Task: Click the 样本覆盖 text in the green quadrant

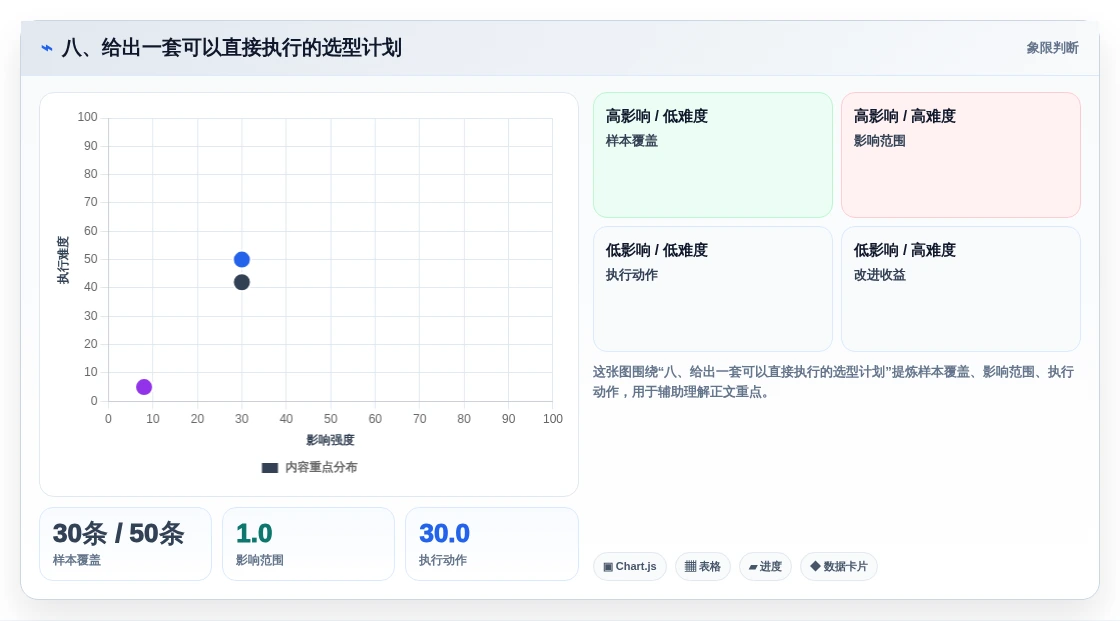Action: [x=631, y=141]
